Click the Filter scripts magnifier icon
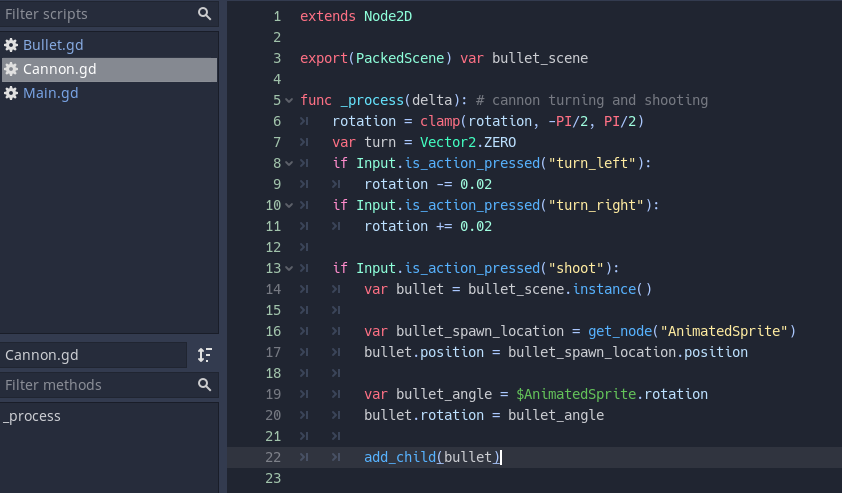842x493 pixels. pos(204,14)
